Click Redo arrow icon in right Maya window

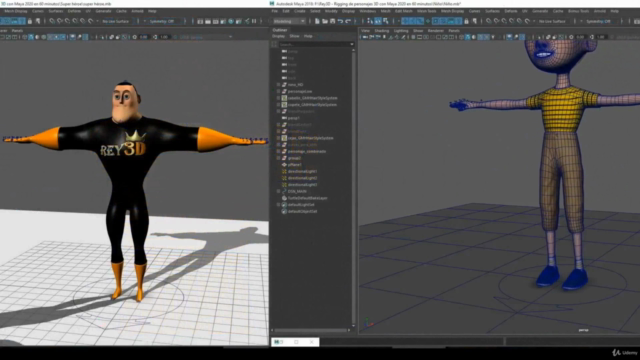click(348, 21)
